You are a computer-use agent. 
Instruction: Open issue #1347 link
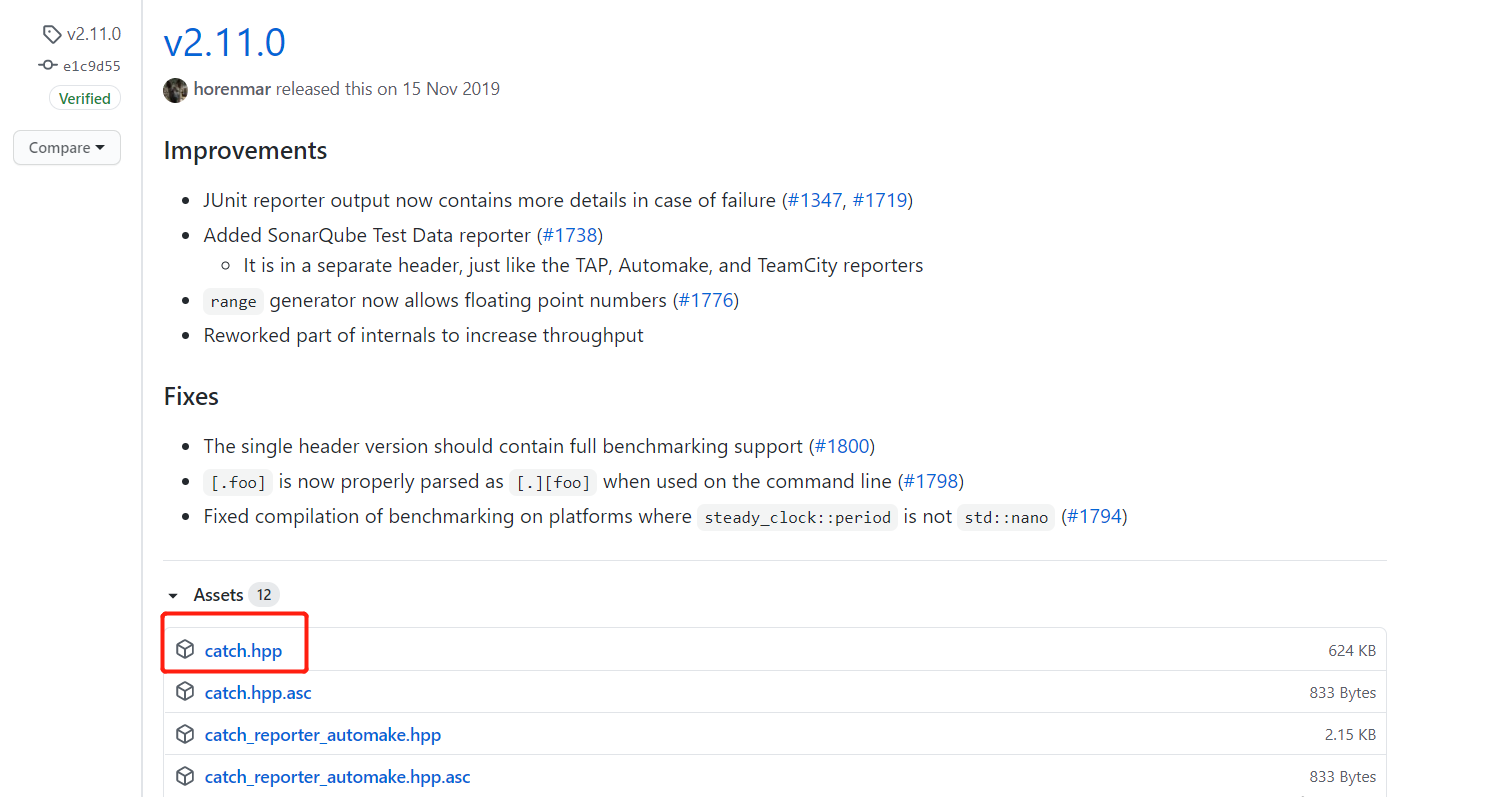tap(815, 200)
